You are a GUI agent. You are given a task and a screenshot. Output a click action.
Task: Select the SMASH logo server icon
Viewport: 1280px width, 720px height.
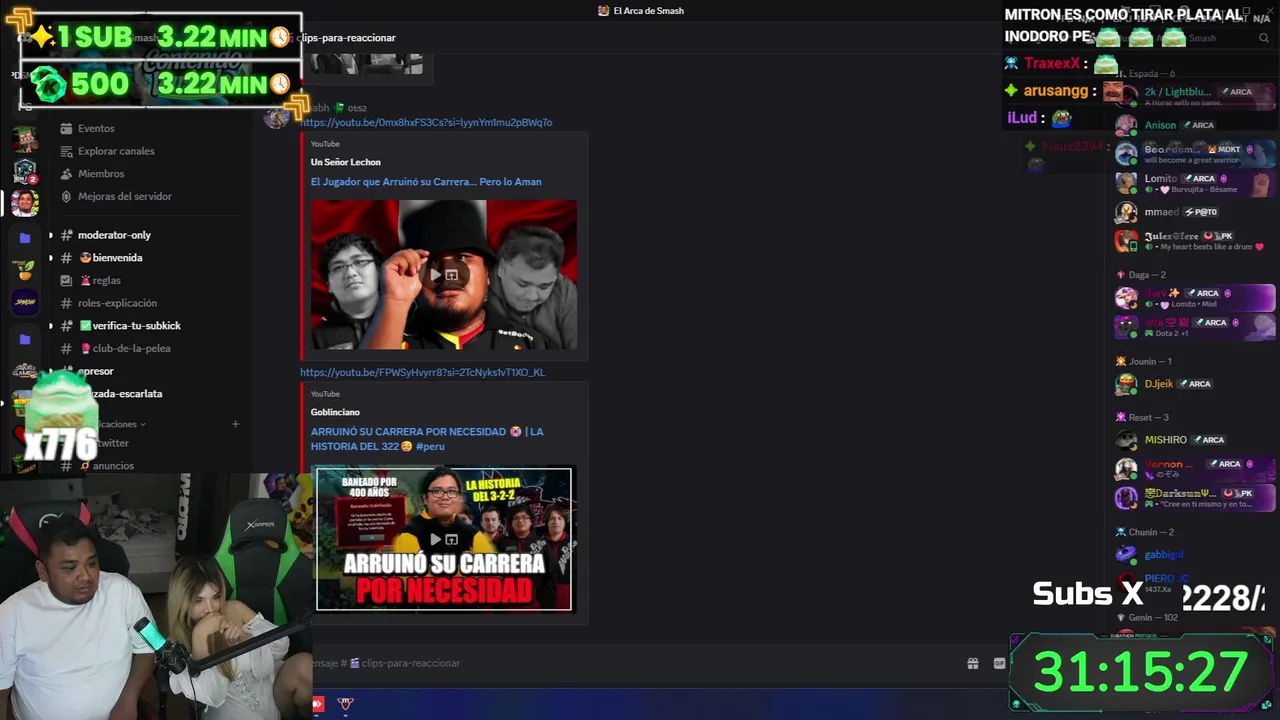coord(25,302)
